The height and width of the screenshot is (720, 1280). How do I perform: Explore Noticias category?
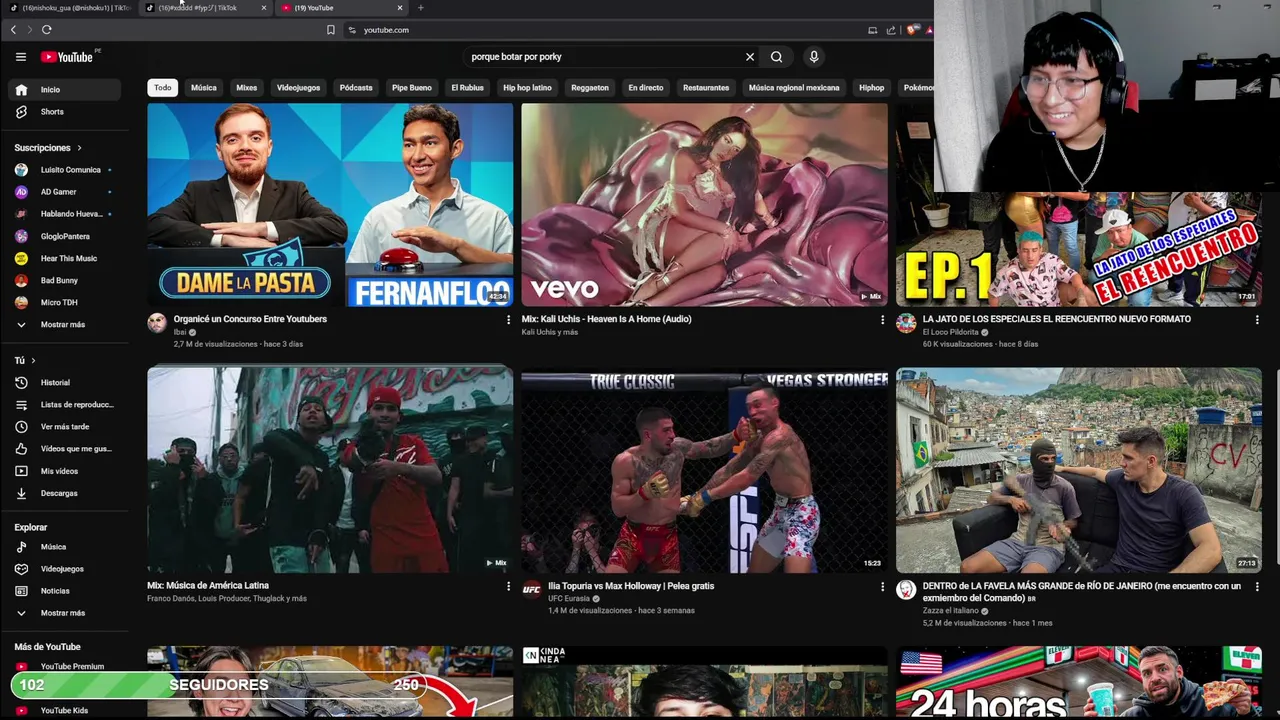click(64, 591)
